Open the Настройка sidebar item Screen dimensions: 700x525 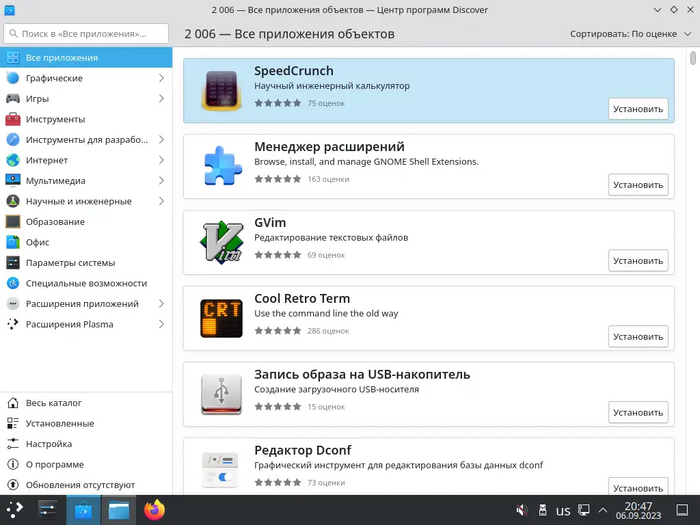pos(48,444)
